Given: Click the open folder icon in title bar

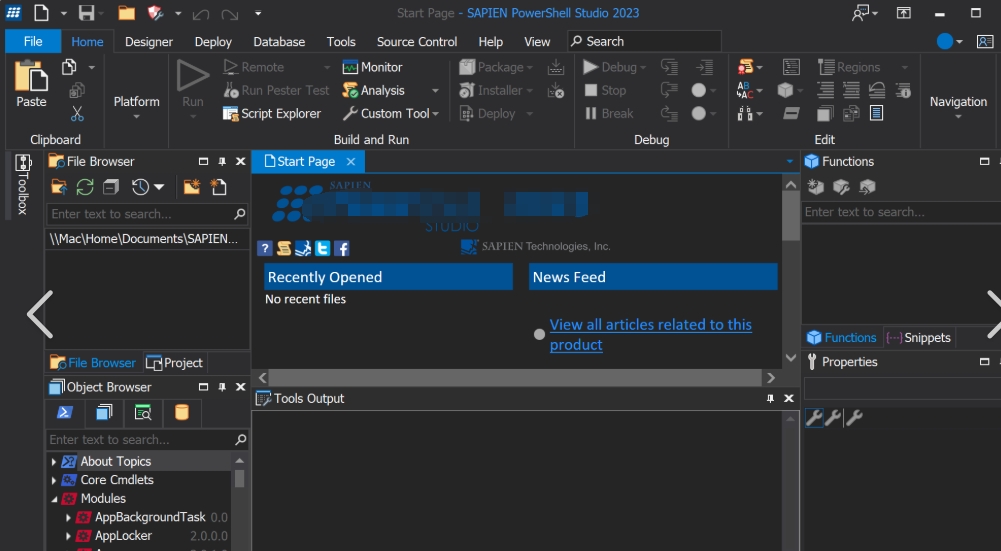Looking at the screenshot, I should pyautogui.click(x=126, y=13).
